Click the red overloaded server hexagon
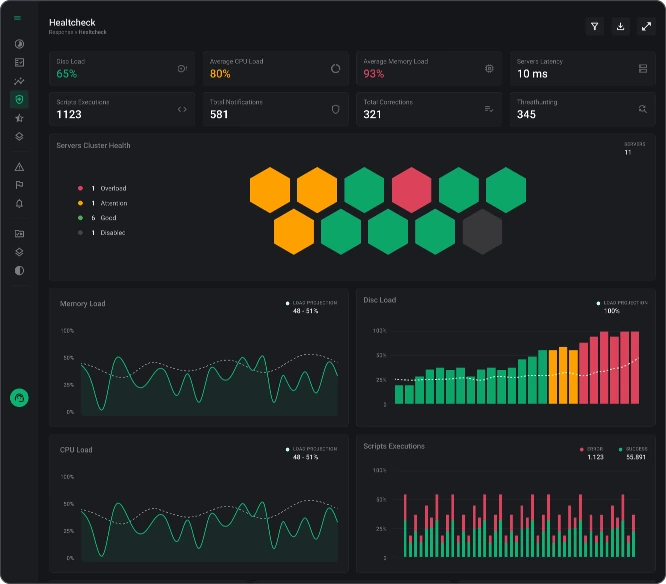666x584 pixels. [x=412, y=190]
